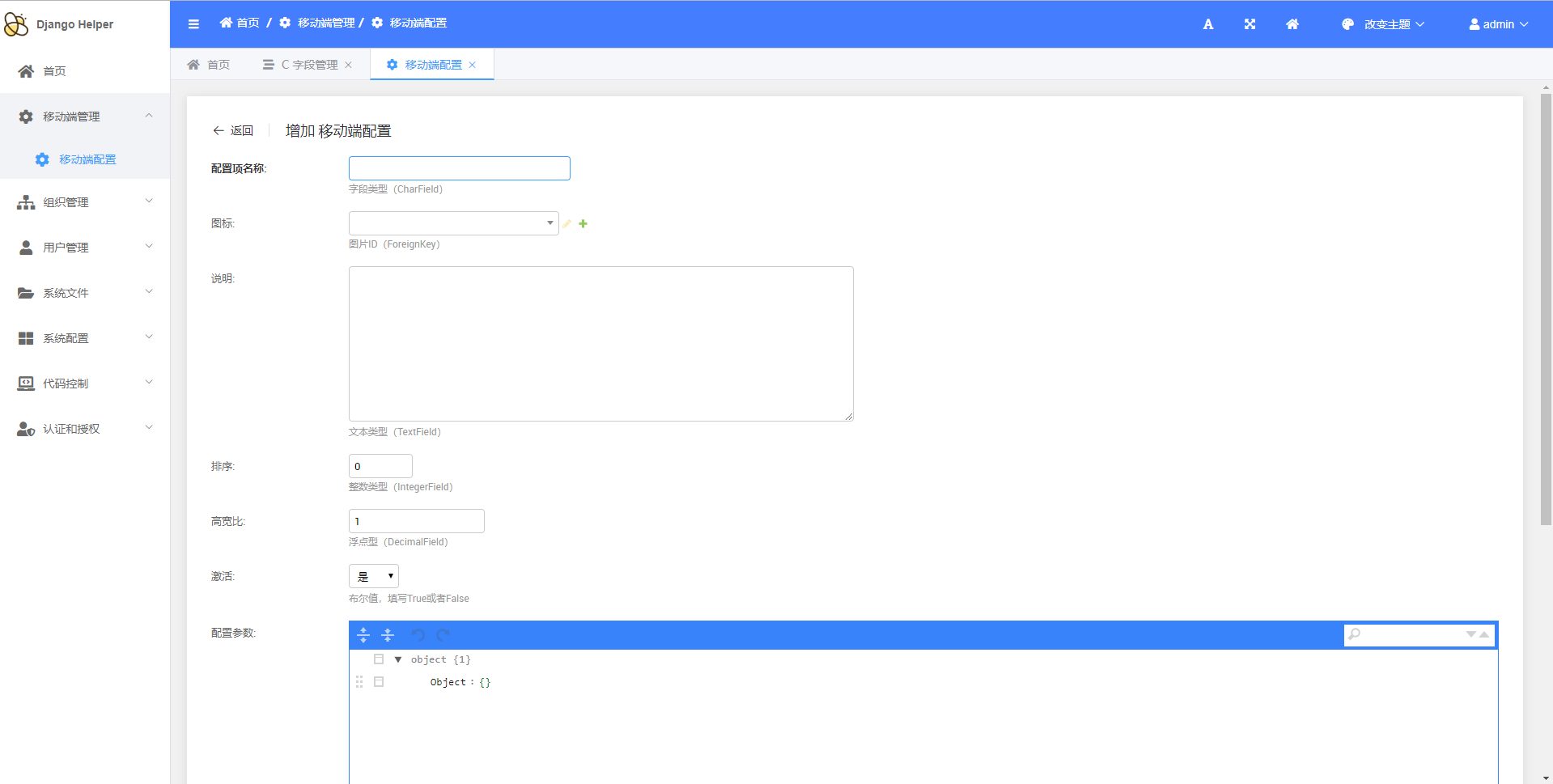The width and height of the screenshot is (1553, 784).
Task: Open the admin user menu
Action: (x=1498, y=24)
